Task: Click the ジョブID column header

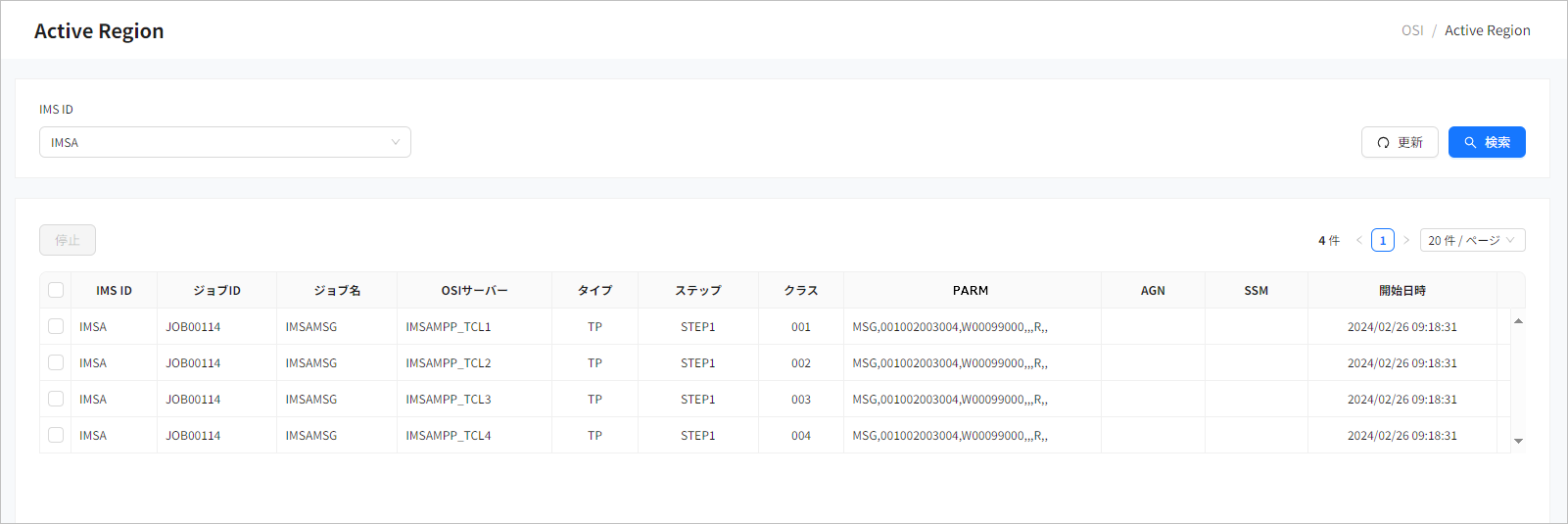Action: 216,290
